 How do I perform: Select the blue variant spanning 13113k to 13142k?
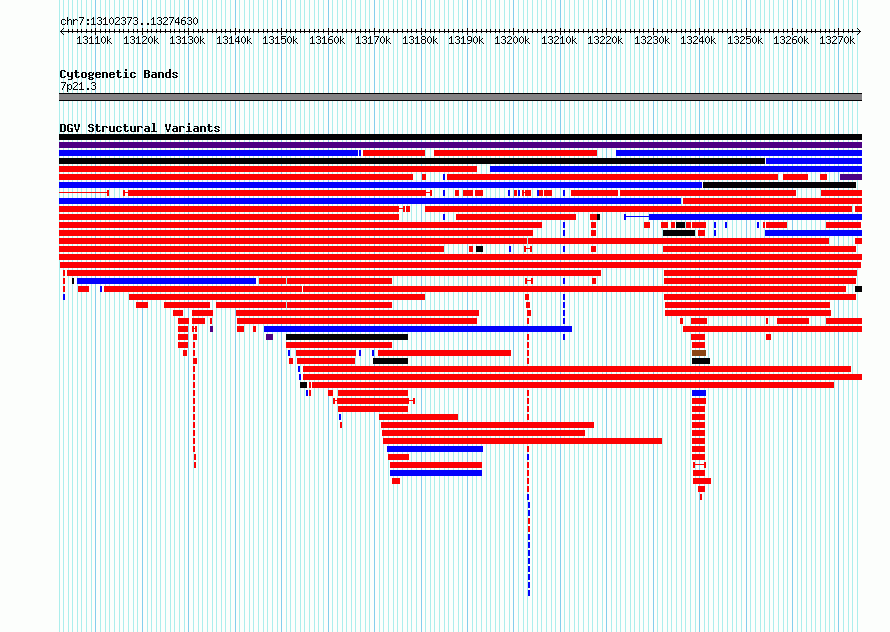coord(166,281)
